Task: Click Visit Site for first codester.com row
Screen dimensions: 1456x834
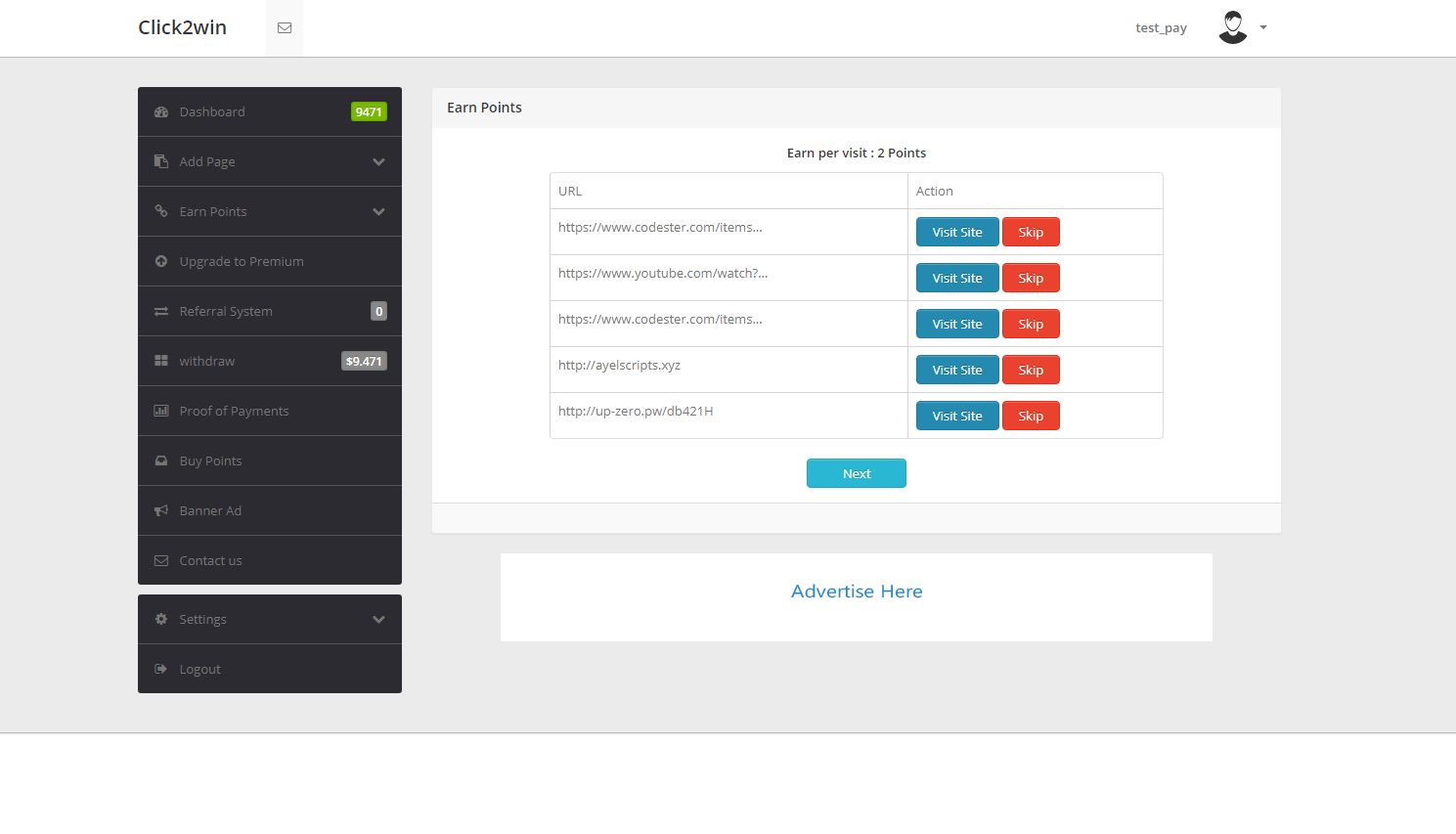Action: [x=957, y=233]
